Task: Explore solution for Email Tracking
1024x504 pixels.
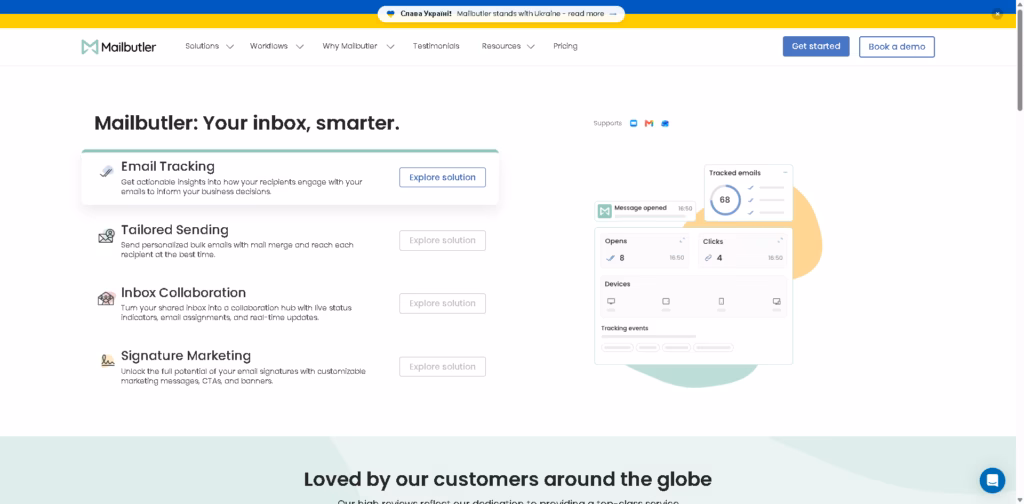Action: [x=442, y=178]
